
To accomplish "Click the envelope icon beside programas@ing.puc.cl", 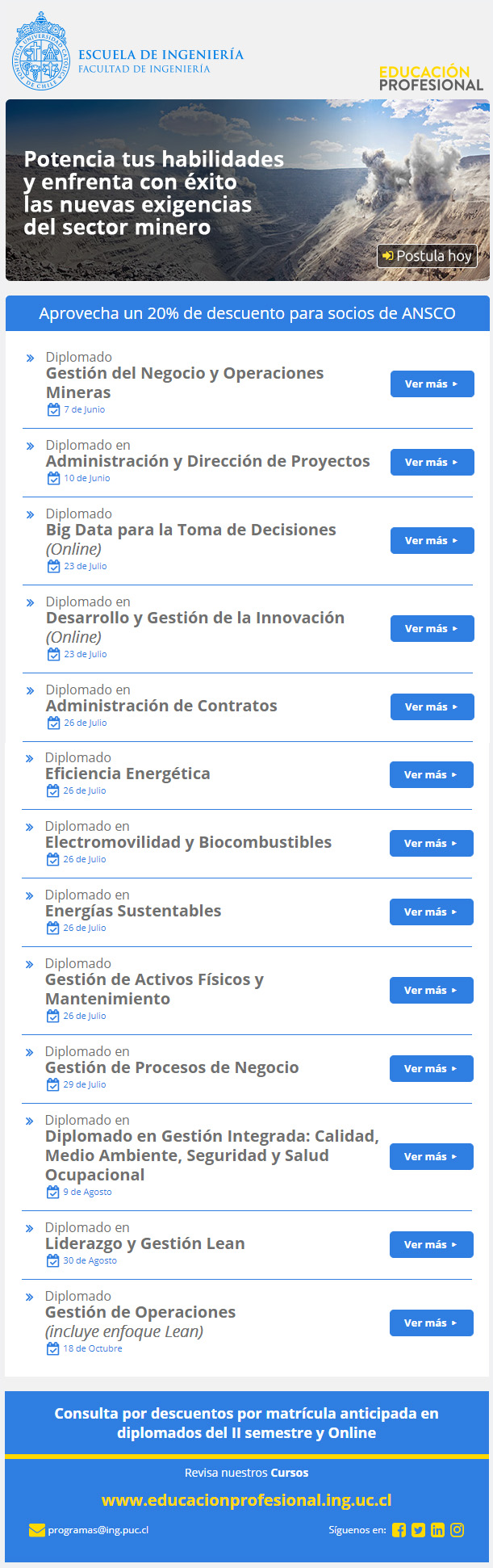I will [36, 1530].
